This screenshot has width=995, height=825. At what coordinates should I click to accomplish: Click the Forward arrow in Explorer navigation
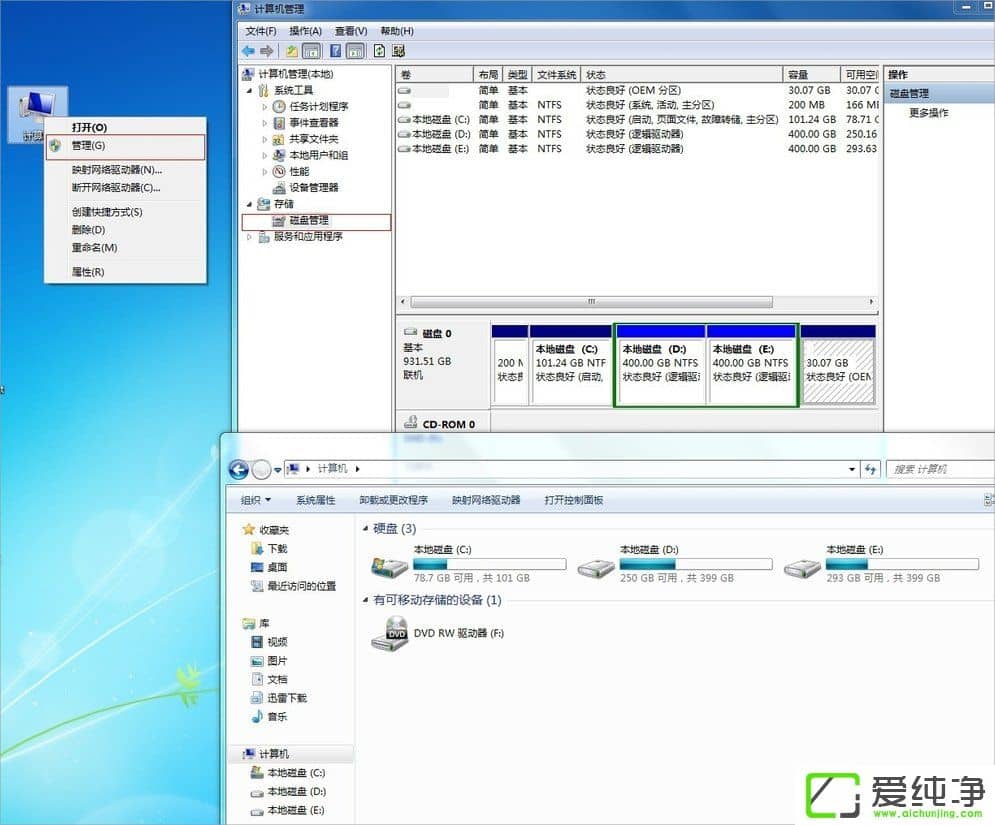tap(262, 469)
